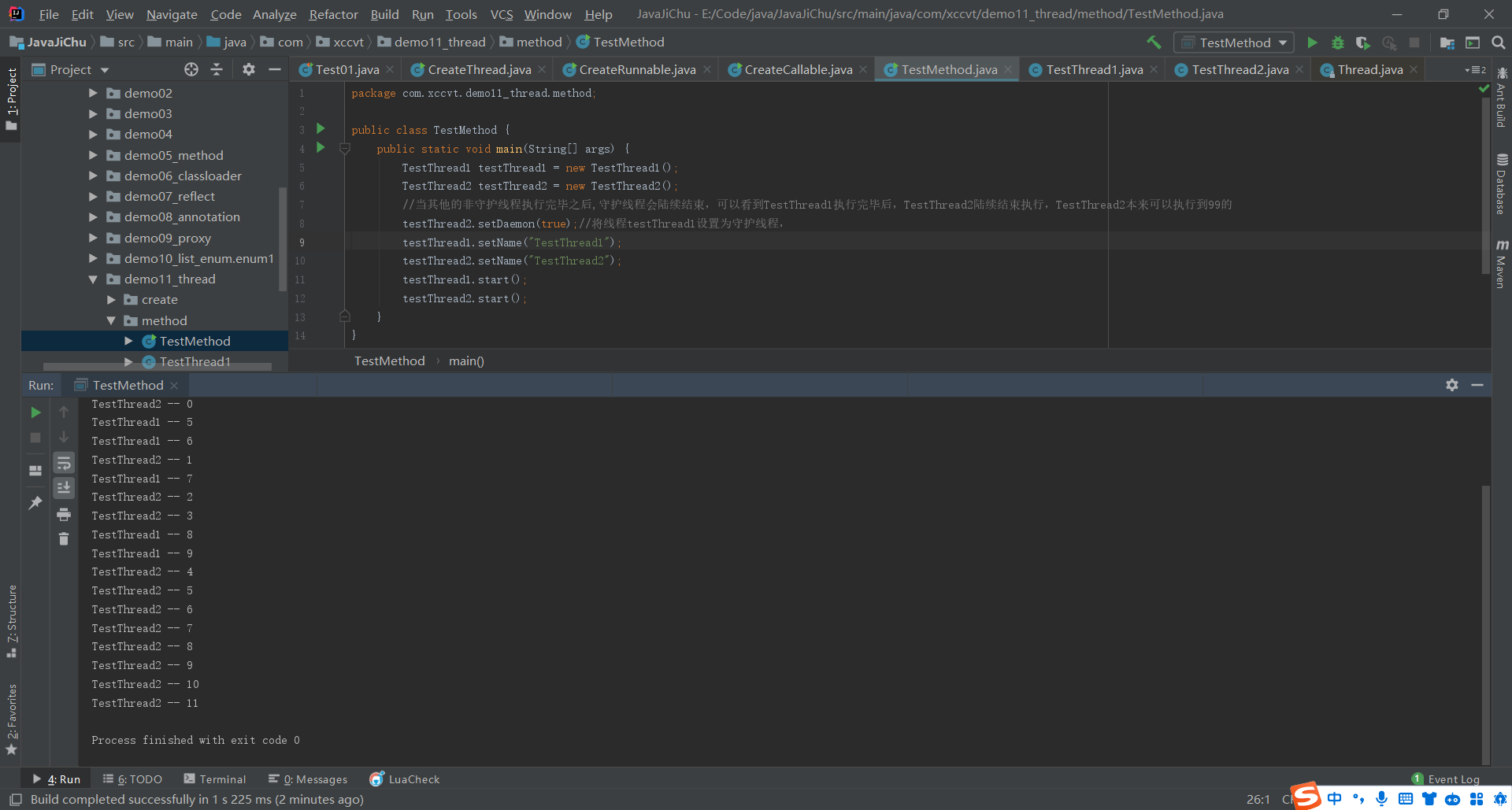Click the stop icon in Run panel
The height and width of the screenshot is (810, 1512).
[x=35, y=438]
